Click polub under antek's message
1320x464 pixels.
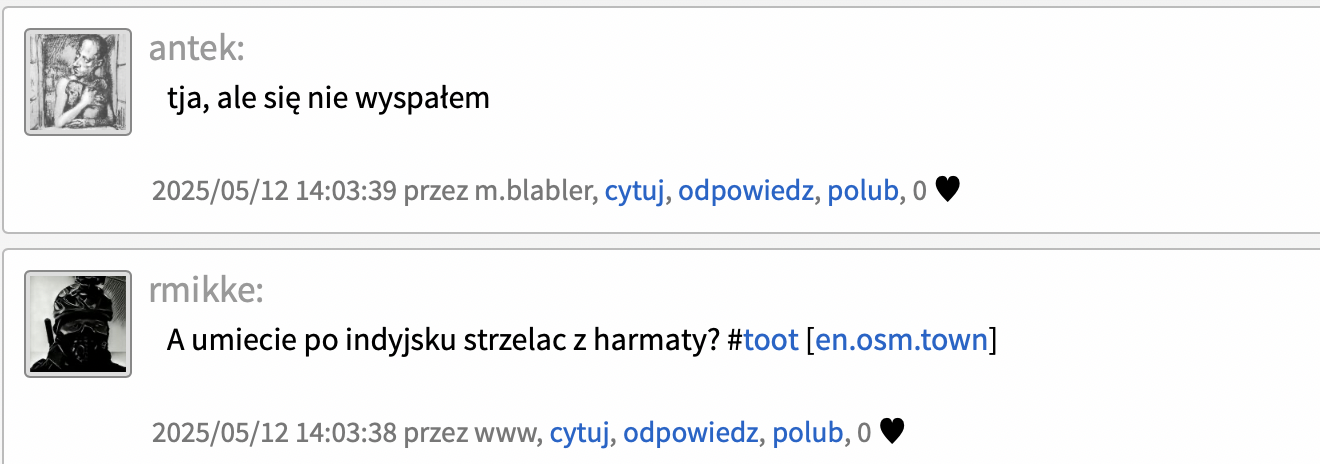tap(863, 190)
